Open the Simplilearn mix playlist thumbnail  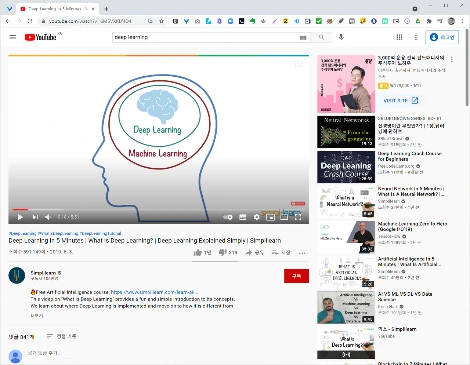pyautogui.click(x=346, y=343)
